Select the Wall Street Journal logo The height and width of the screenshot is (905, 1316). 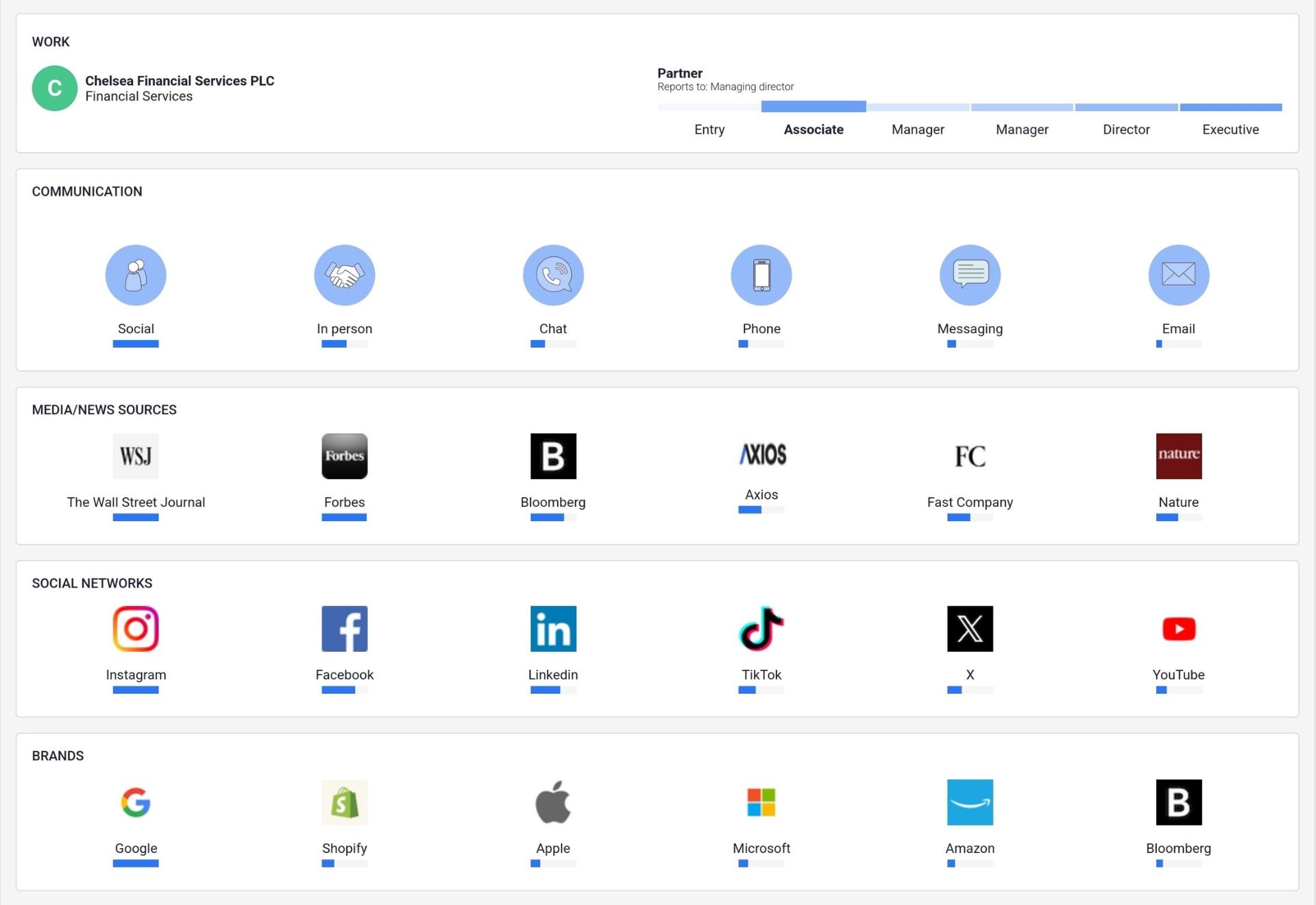(135, 456)
